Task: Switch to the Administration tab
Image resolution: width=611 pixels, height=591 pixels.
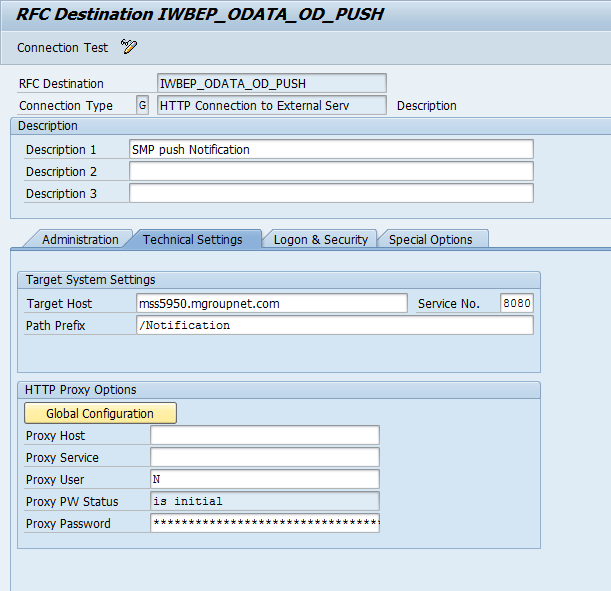Action: click(80, 239)
